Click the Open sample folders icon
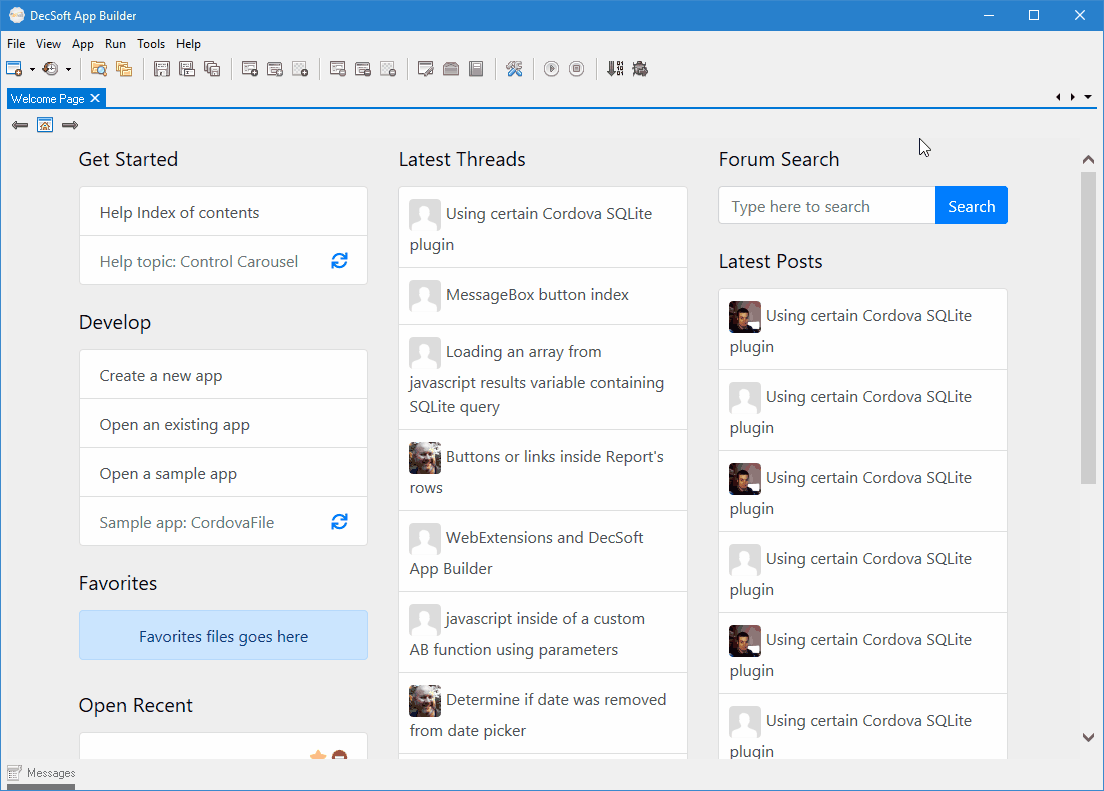The image size is (1104, 791). (124, 69)
